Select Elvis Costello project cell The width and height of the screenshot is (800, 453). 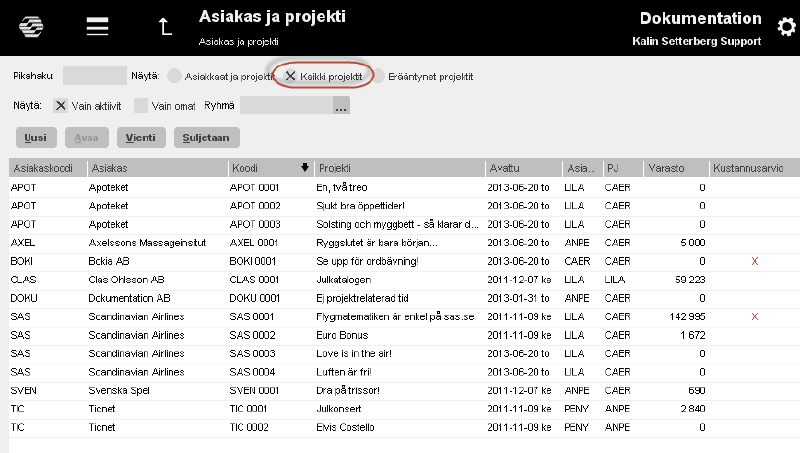[x=345, y=427]
